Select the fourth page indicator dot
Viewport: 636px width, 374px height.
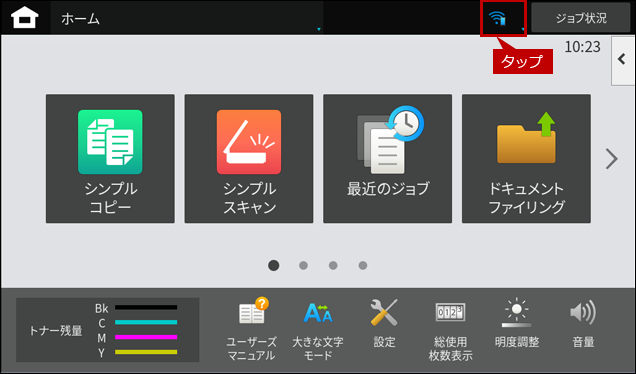(363, 265)
